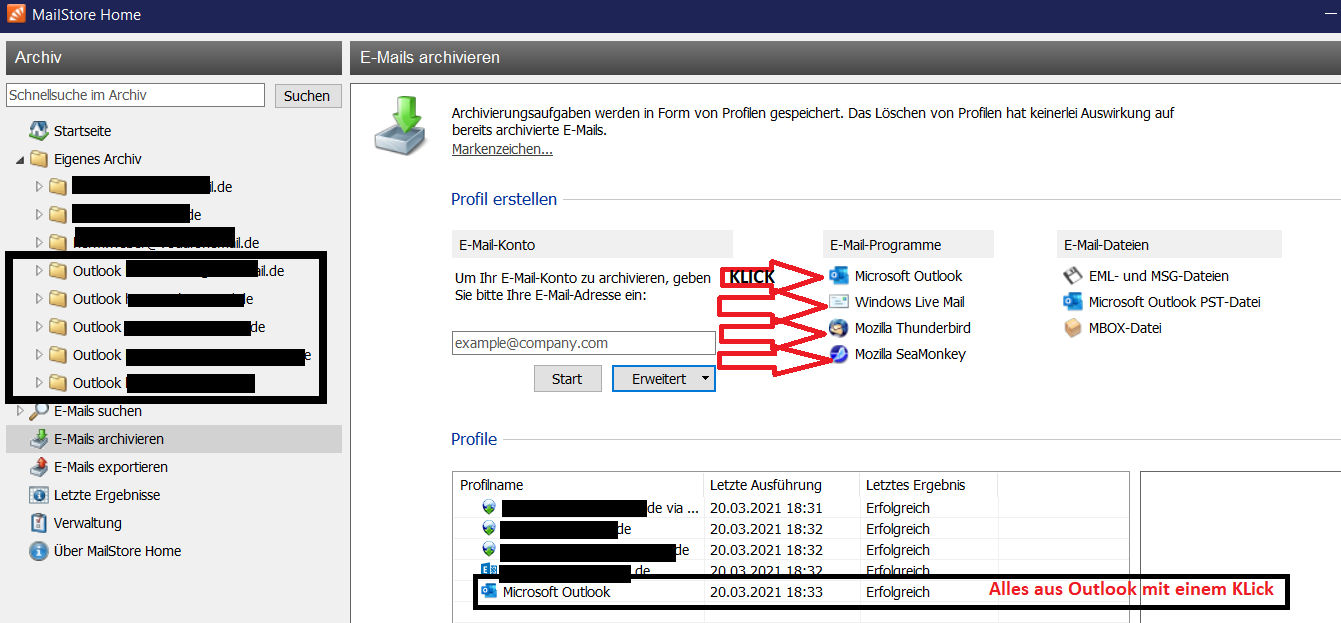
Task: Click the Startseite globe icon
Action: [39, 131]
